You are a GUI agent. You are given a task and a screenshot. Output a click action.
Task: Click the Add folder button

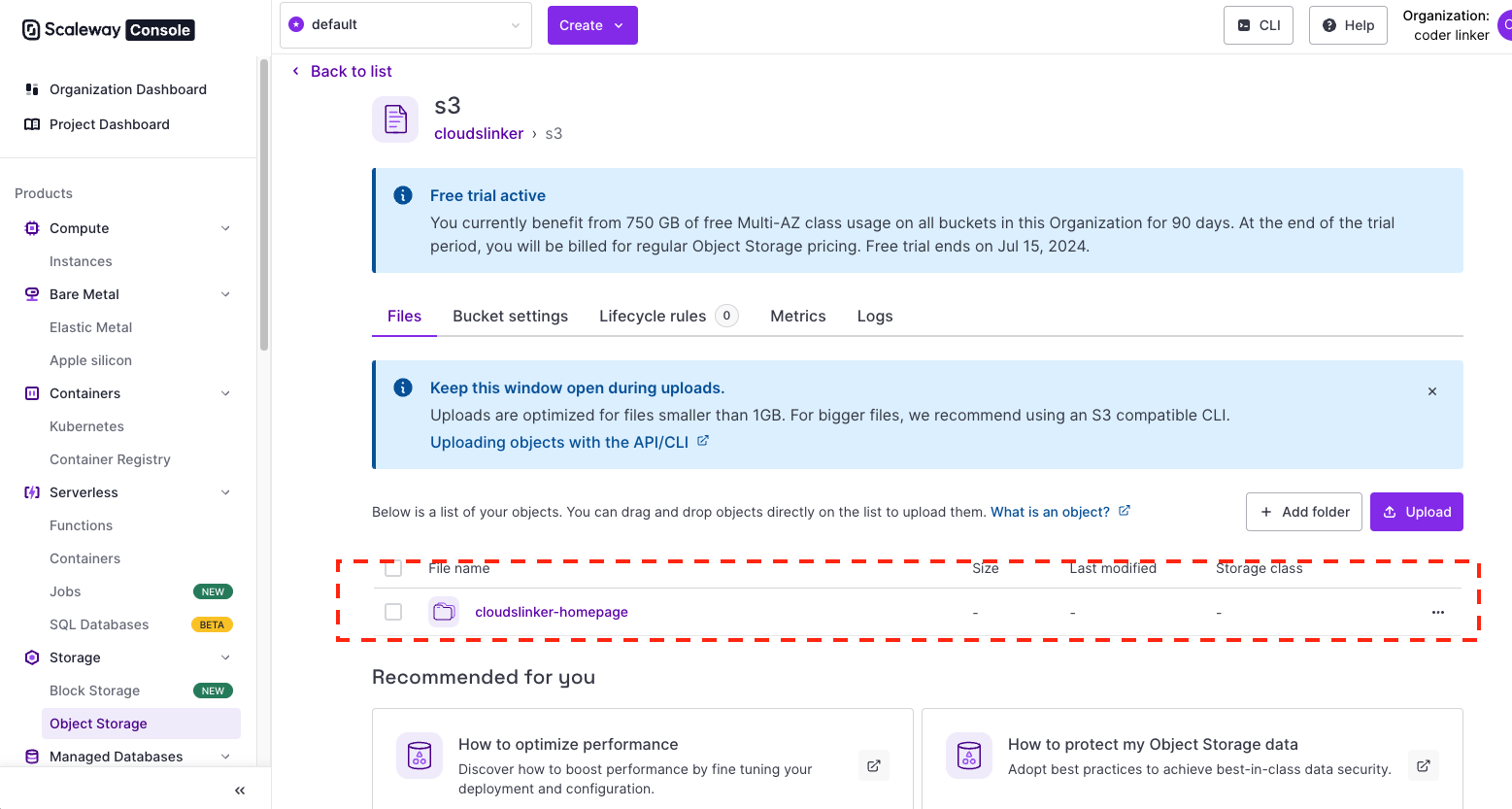point(1304,512)
